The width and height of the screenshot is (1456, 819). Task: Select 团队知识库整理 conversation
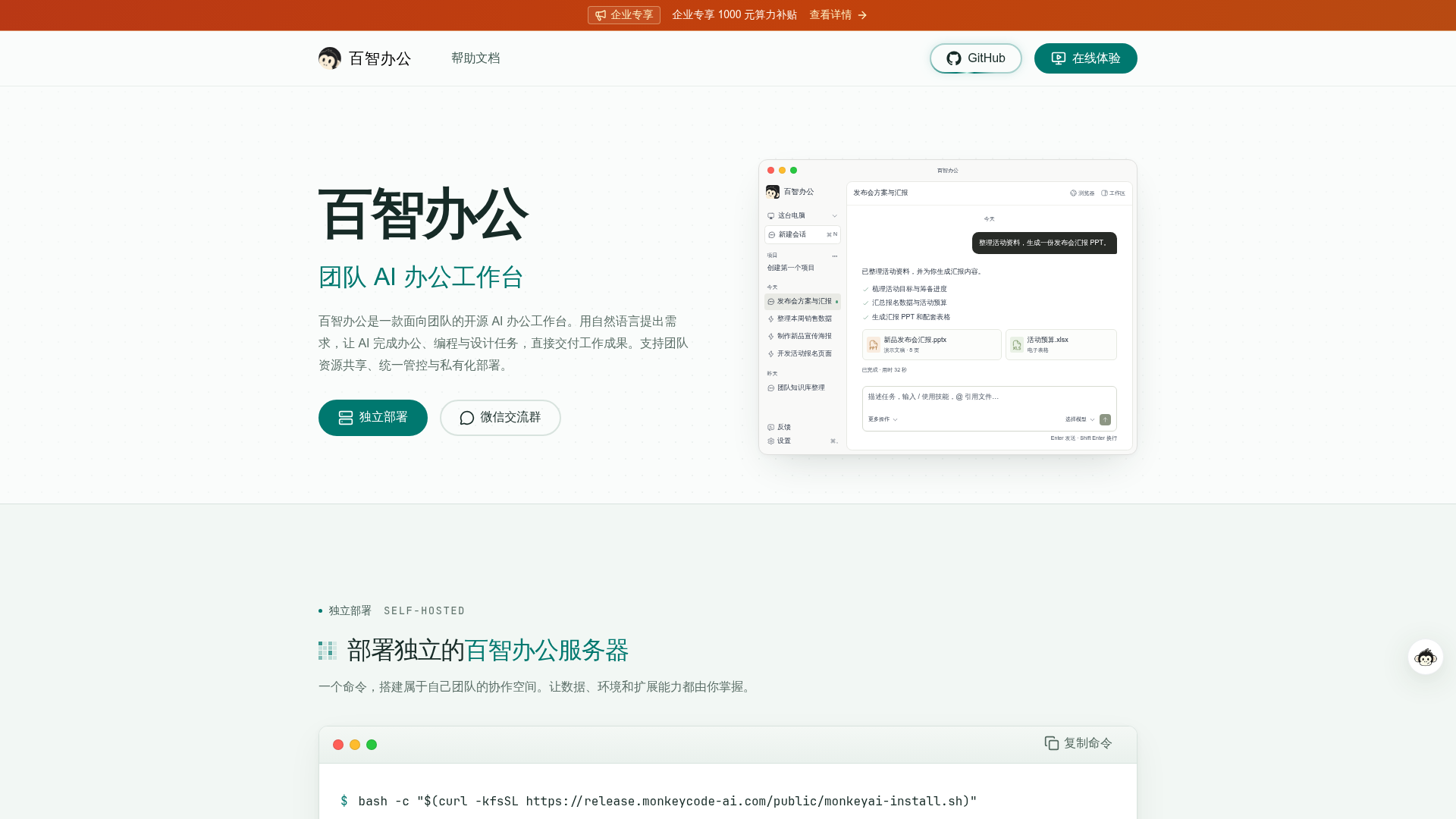[802, 388]
